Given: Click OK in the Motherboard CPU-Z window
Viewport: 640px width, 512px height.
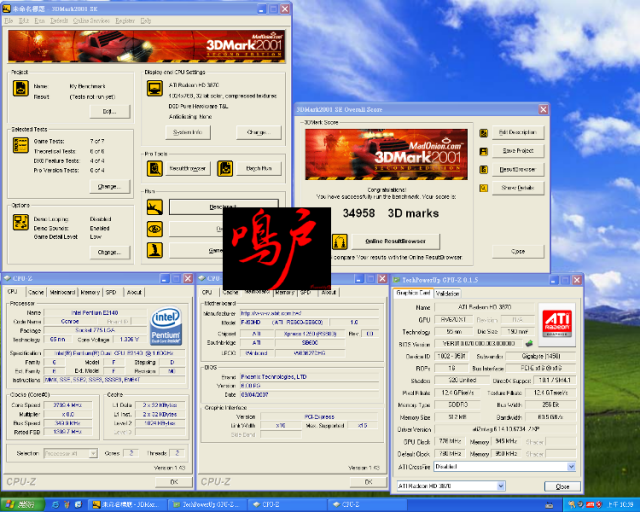Looking at the screenshot, I should click(x=368, y=482).
